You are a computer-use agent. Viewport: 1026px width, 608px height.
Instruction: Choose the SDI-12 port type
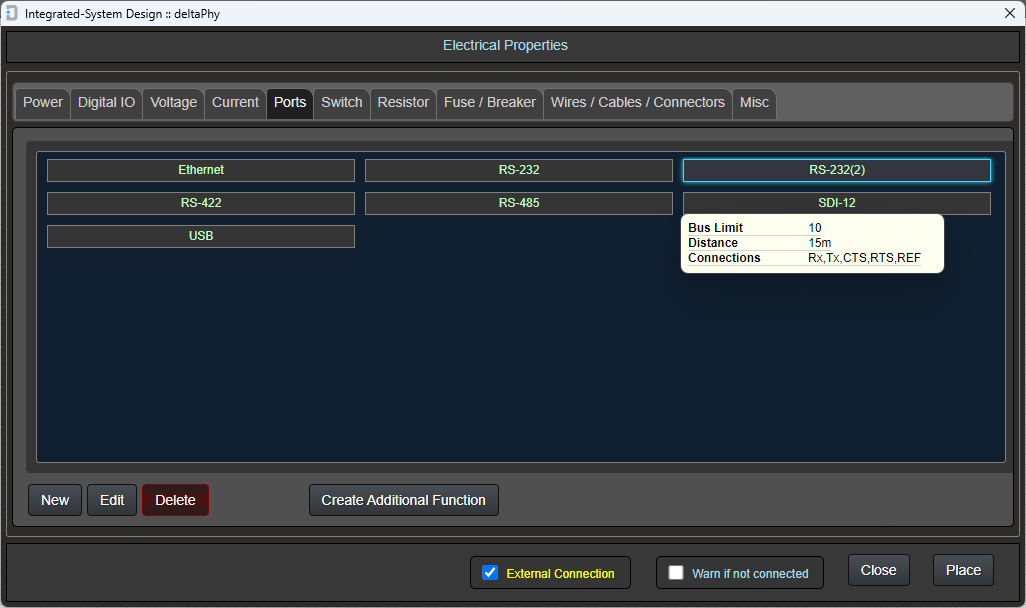[836, 203]
